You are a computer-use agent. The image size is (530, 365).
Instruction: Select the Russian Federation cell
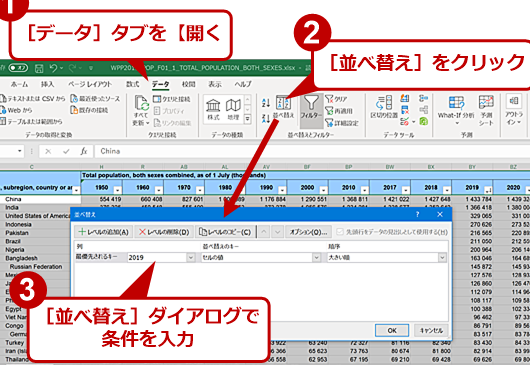coord(35,267)
